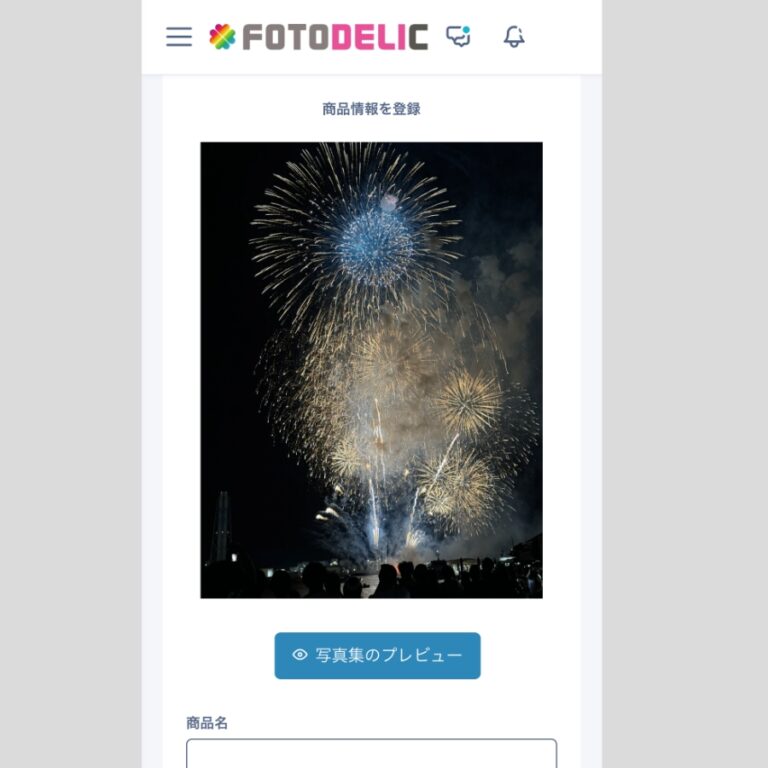Open the notification bell icon
Image resolution: width=768 pixels, height=768 pixels.
(514, 37)
